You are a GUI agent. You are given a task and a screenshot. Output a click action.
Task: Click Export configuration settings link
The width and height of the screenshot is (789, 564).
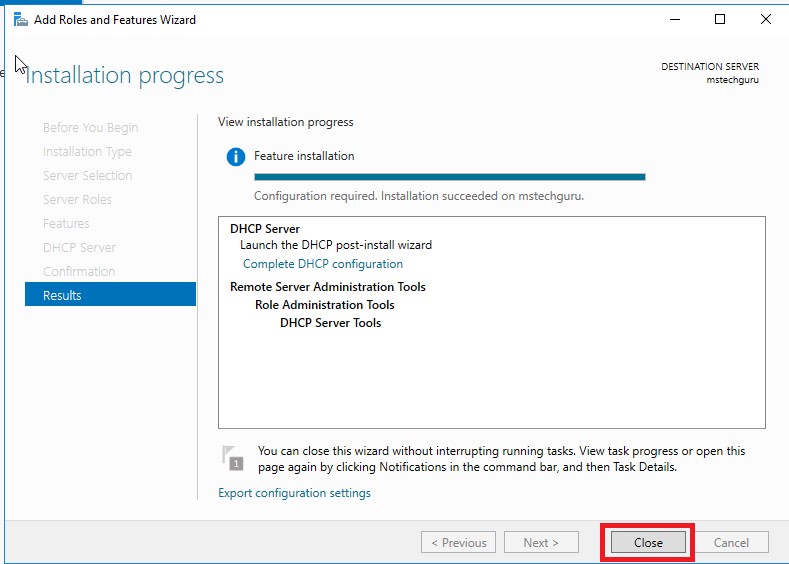click(294, 493)
